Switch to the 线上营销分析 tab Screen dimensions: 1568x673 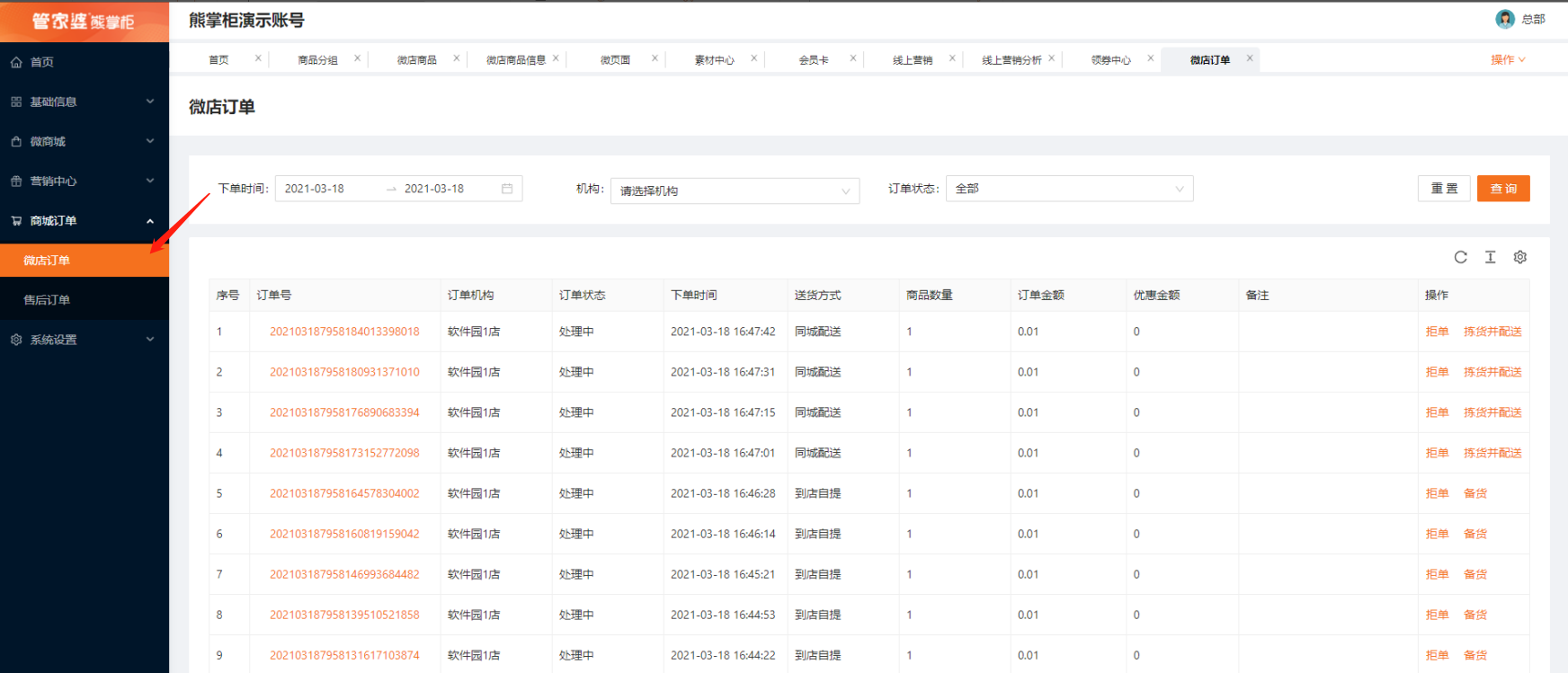pos(1011,60)
